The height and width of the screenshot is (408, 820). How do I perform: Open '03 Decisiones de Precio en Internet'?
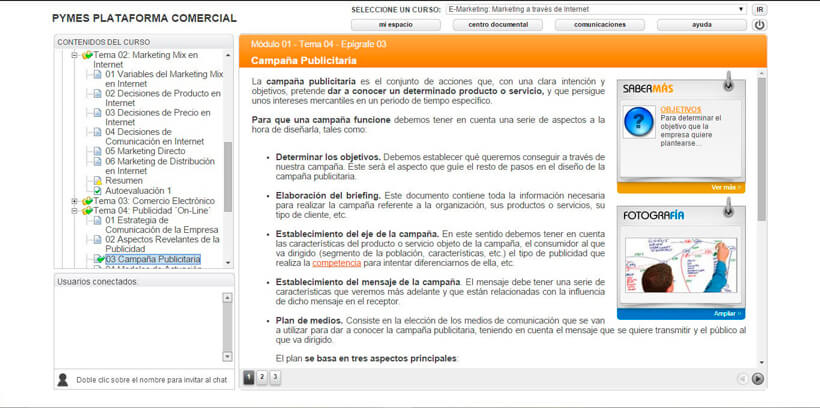[158, 117]
